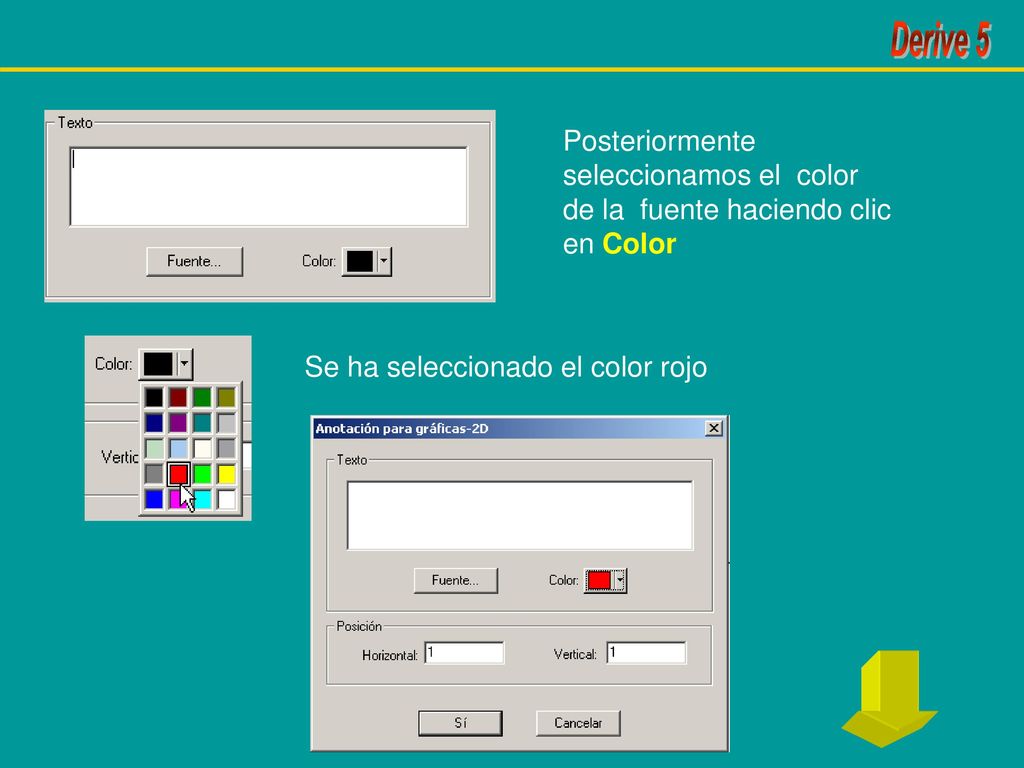1024x768 pixels.
Task: Click the Vertical position field
Action: pyautogui.click(x=647, y=652)
